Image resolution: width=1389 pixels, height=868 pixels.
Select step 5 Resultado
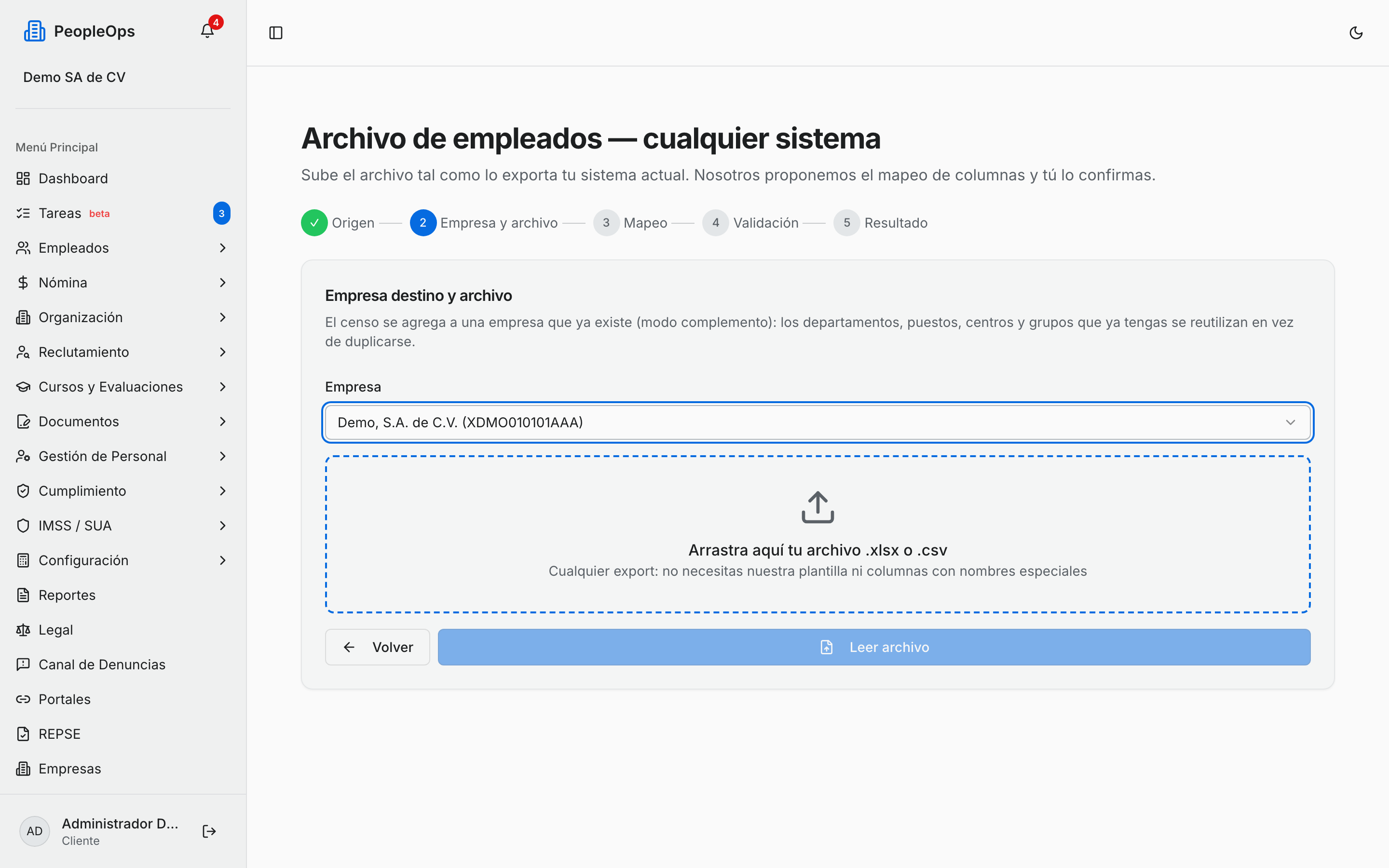[881, 223]
